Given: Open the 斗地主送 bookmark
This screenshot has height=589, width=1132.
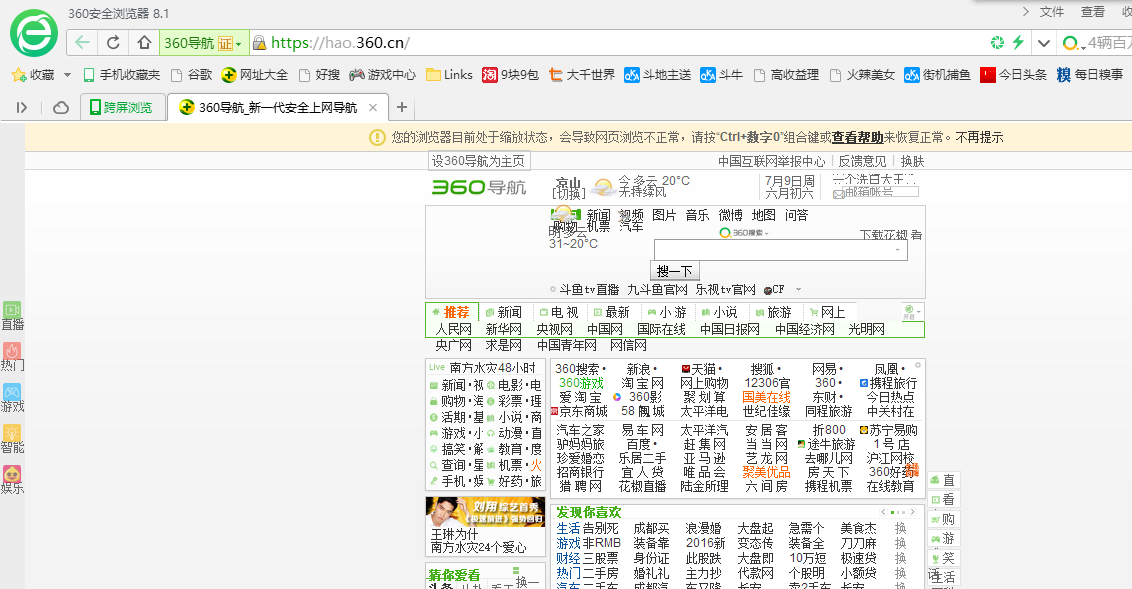Looking at the screenshot, I should click(x=658, y=75).
